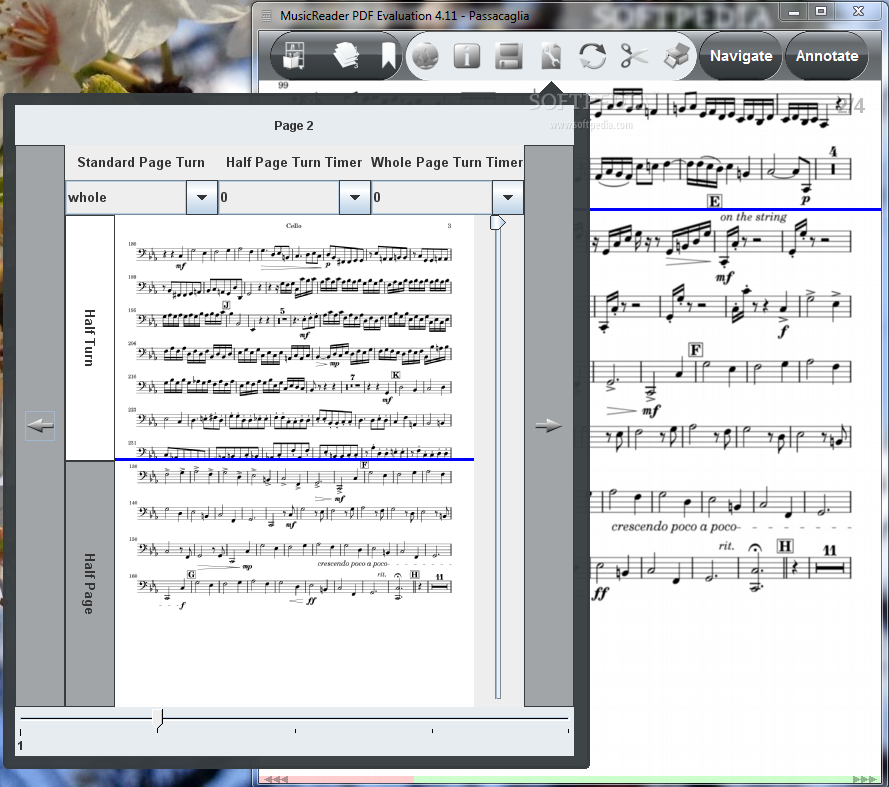Click rehearsal mark F in main score
The width and height of the screenshot is (889, 787).
pyautogui.click(x=696, y=349)
